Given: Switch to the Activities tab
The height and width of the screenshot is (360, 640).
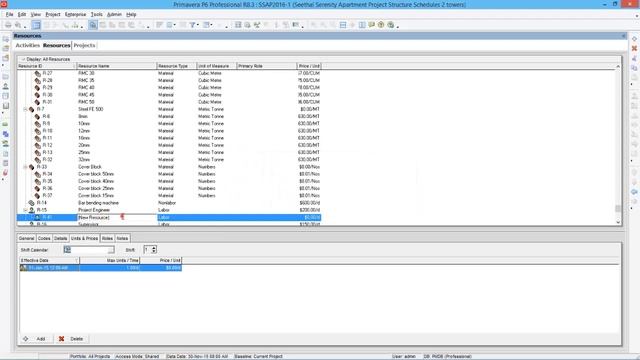Looking at the screenshot, I should pos(27,45).
